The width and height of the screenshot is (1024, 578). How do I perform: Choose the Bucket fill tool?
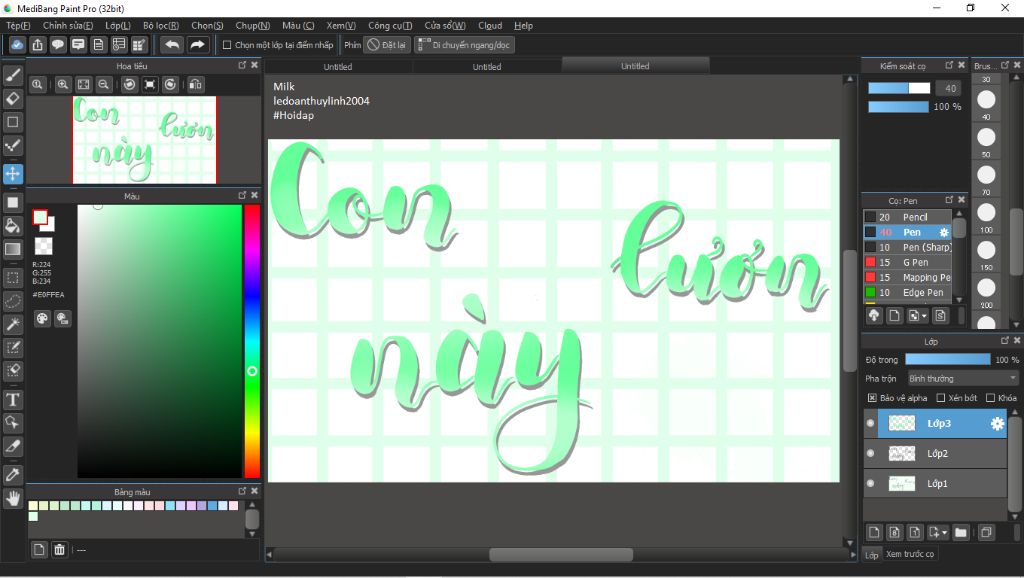point(12,226)
